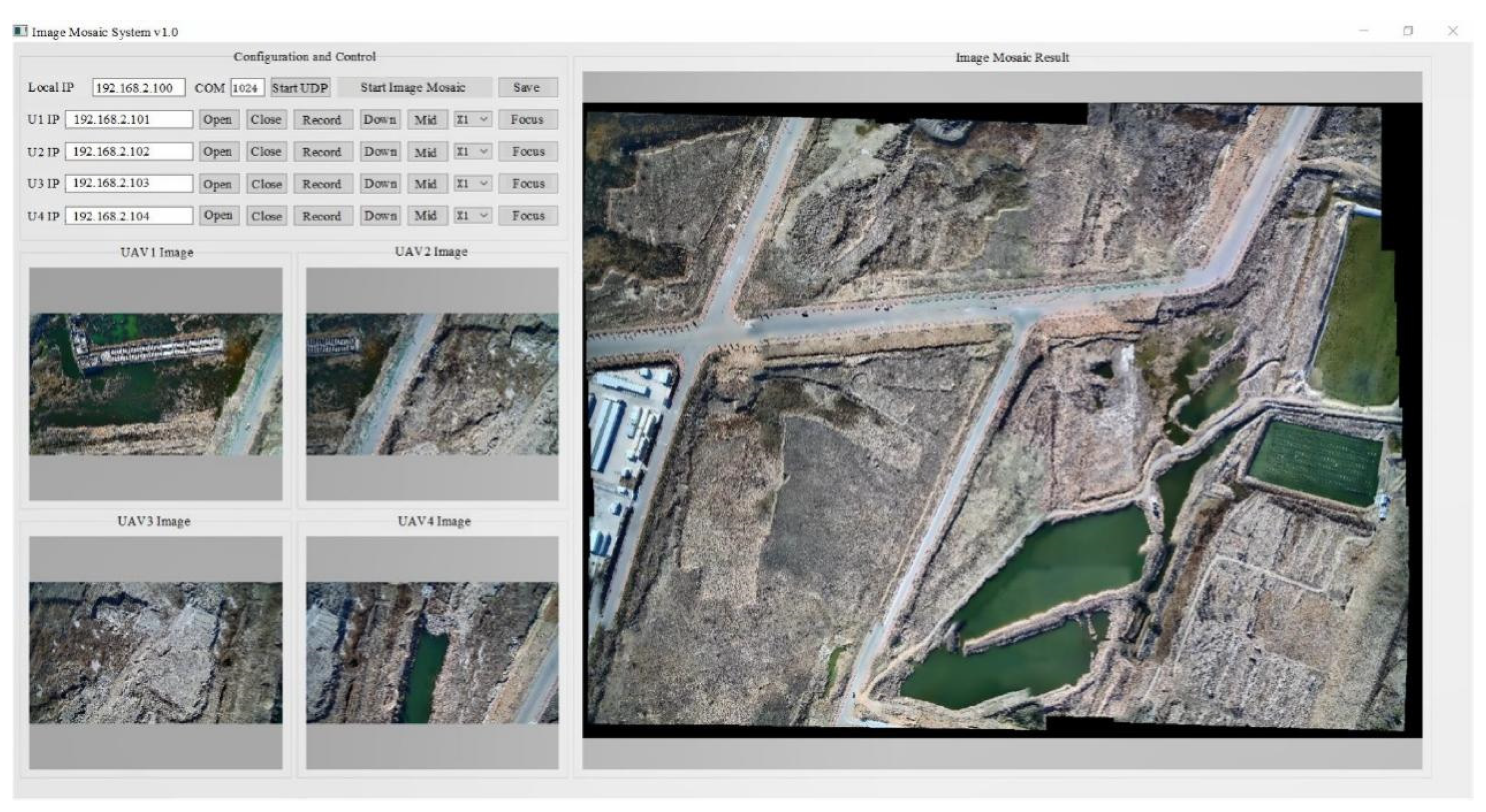
Task: Save the image mosaic result
Action: tap(527, 88)
